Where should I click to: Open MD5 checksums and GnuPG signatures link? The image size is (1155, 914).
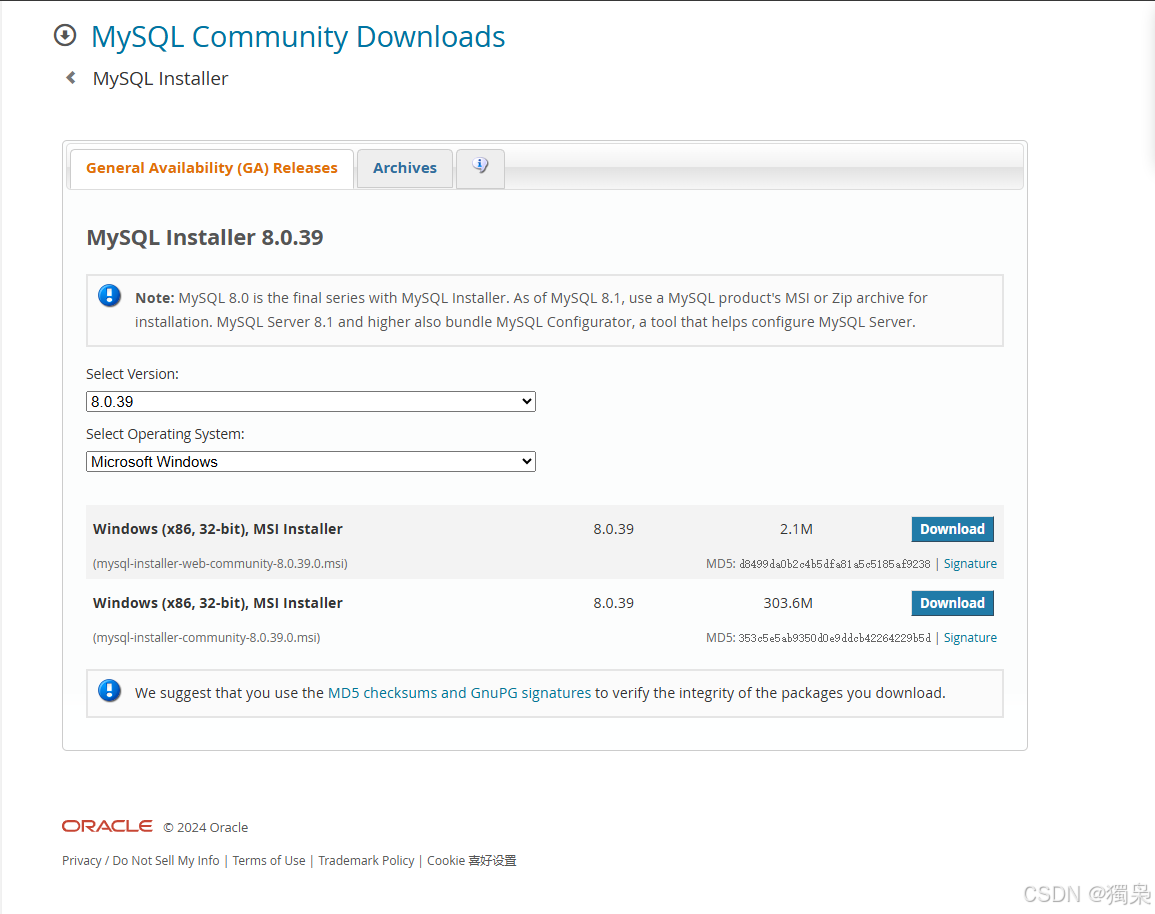point(459,693)
